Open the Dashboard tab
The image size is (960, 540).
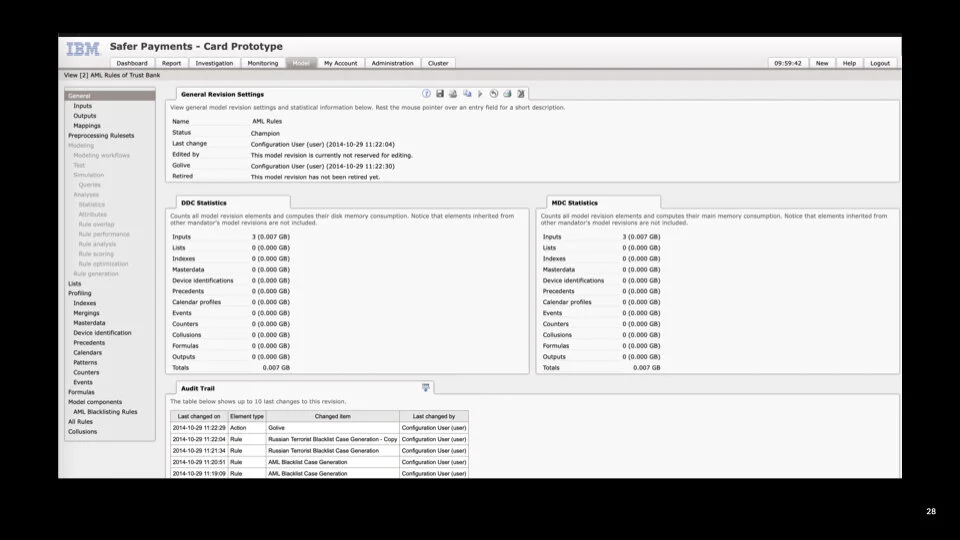point(132,63)
